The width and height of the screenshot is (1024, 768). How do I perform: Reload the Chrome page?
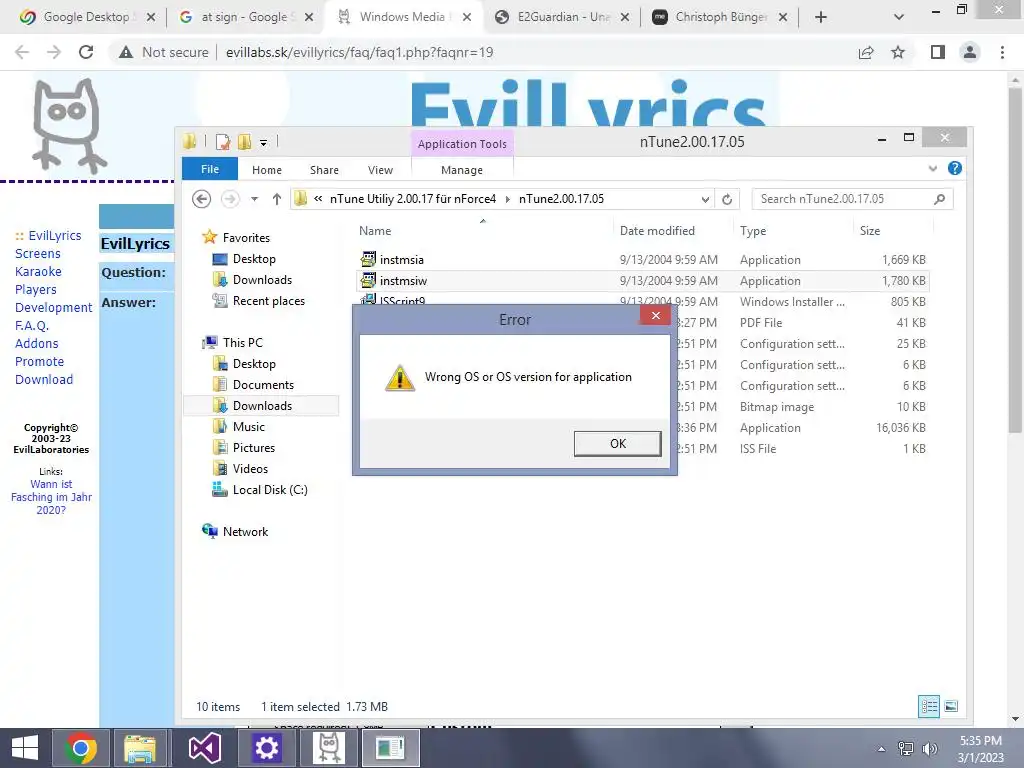[86, 52]
